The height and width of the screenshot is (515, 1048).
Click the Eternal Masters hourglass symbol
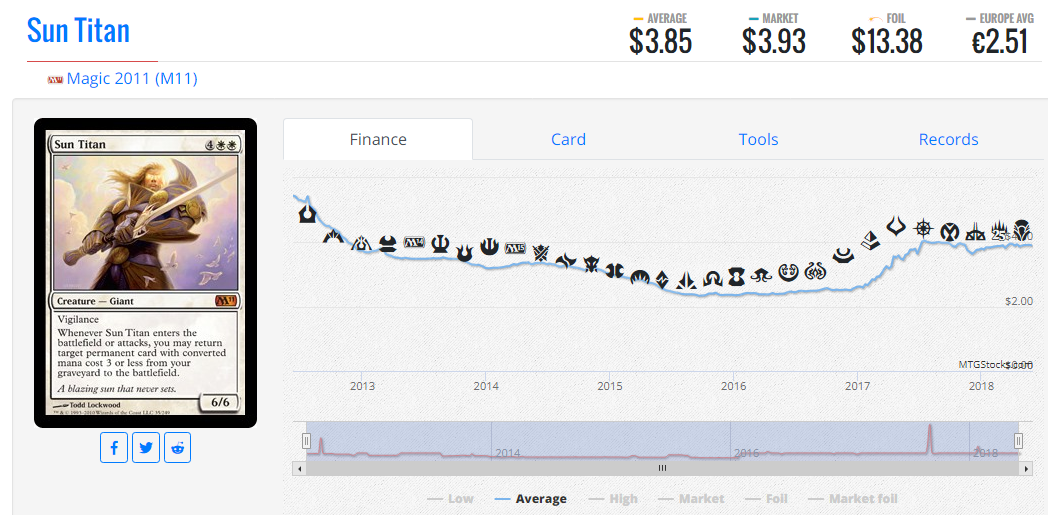737,275
